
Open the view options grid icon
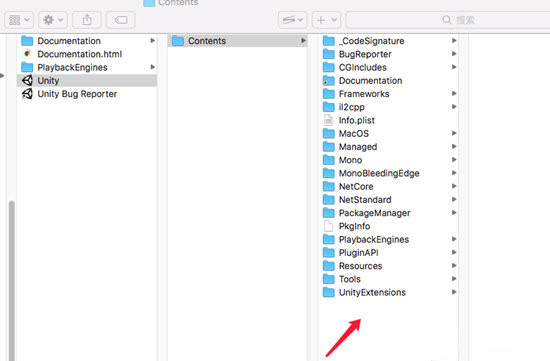point(19,20)
